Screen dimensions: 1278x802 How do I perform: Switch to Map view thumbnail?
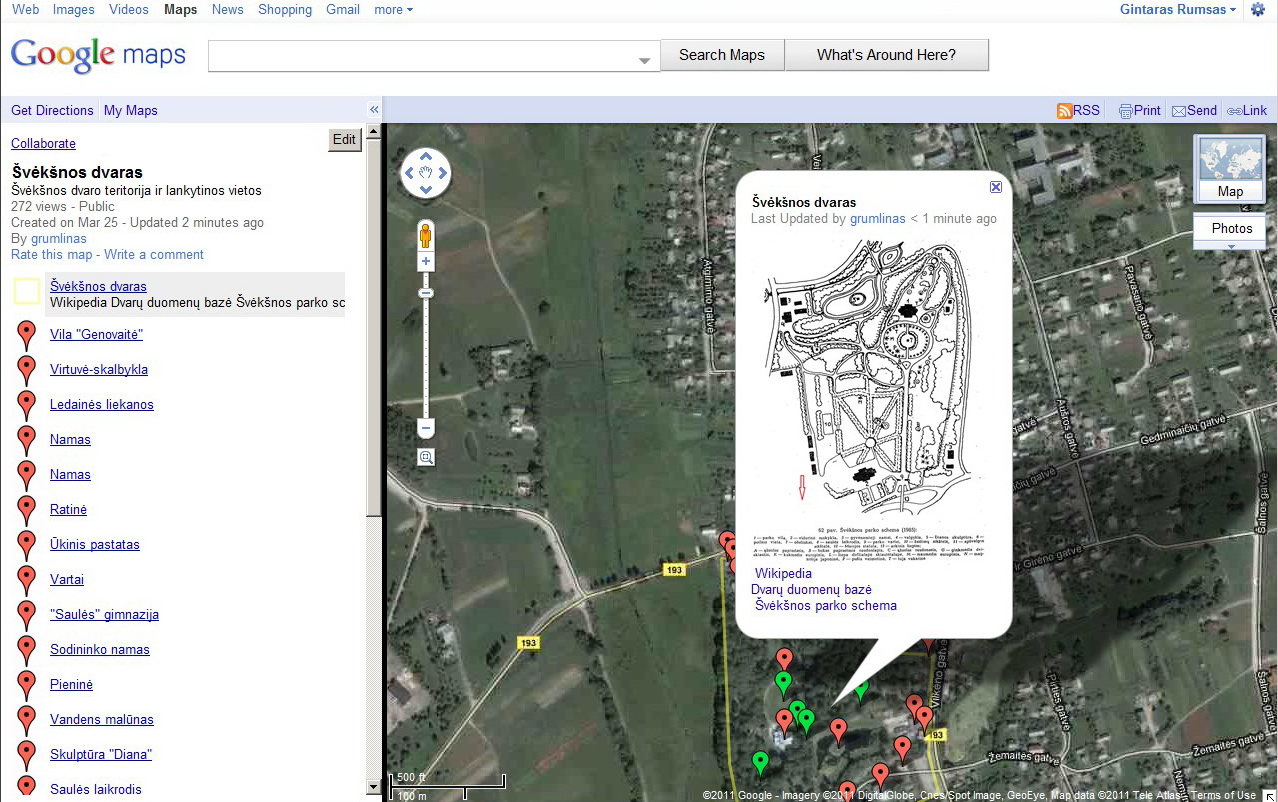pos(1230,168)
